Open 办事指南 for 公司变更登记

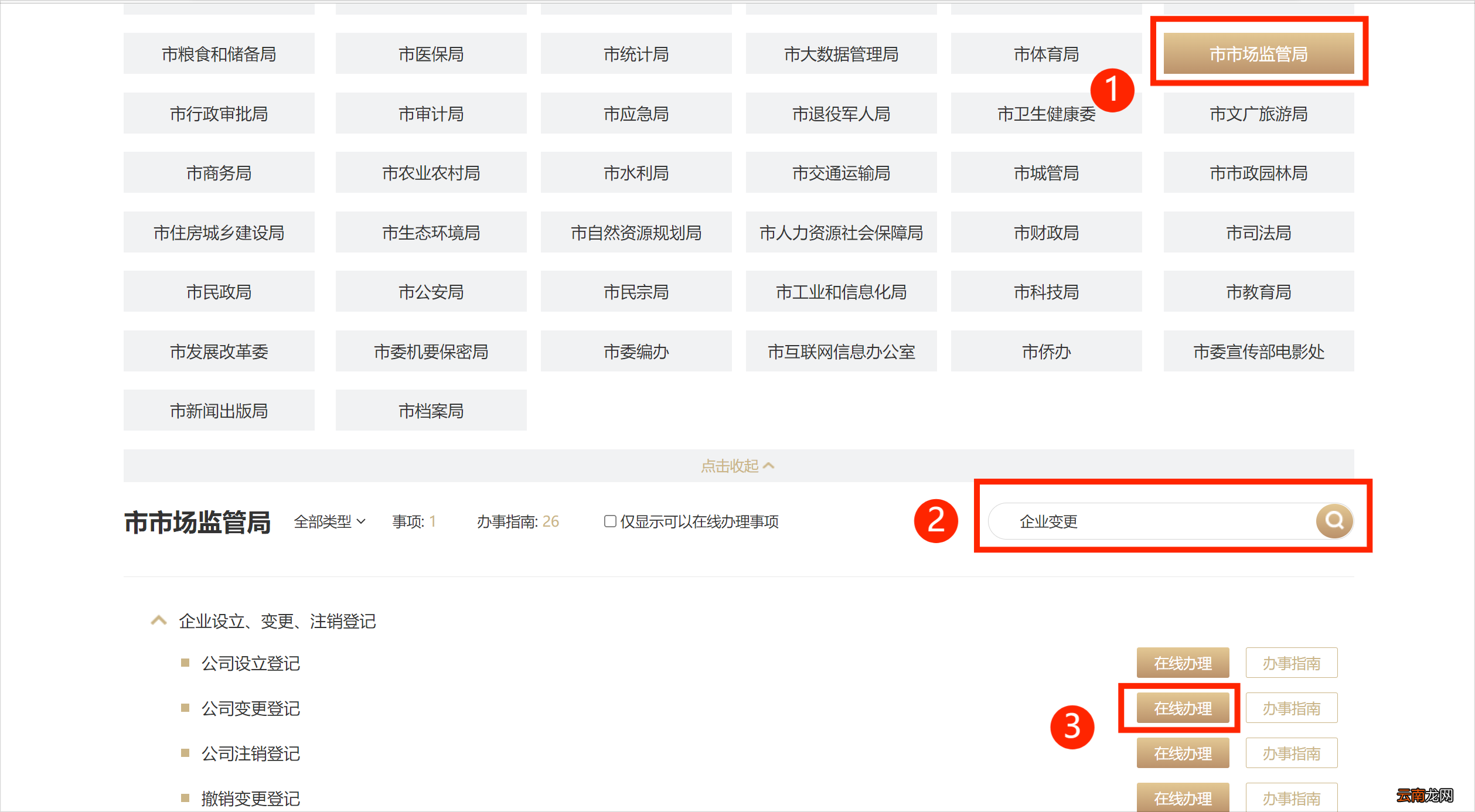[1292, 708]
